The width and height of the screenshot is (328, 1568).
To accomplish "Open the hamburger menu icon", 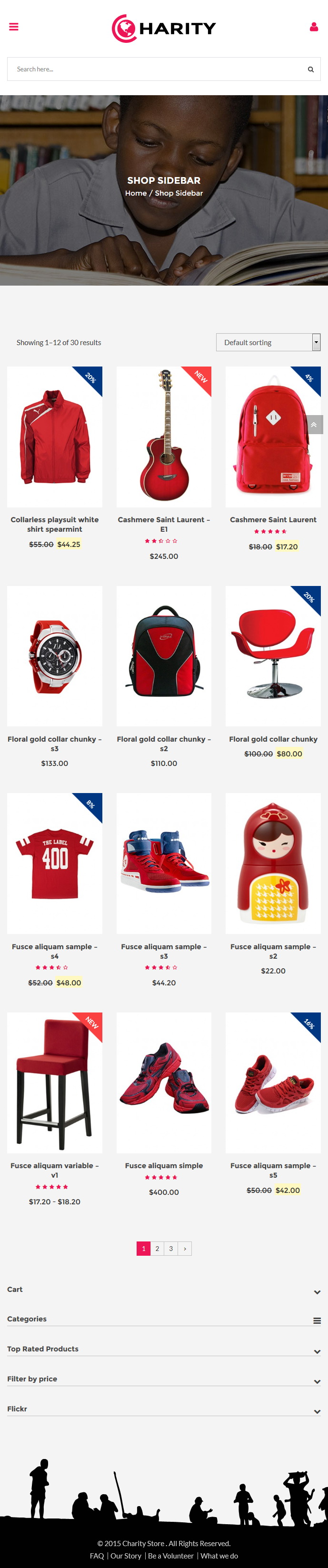I will click(x=13, y=27).
